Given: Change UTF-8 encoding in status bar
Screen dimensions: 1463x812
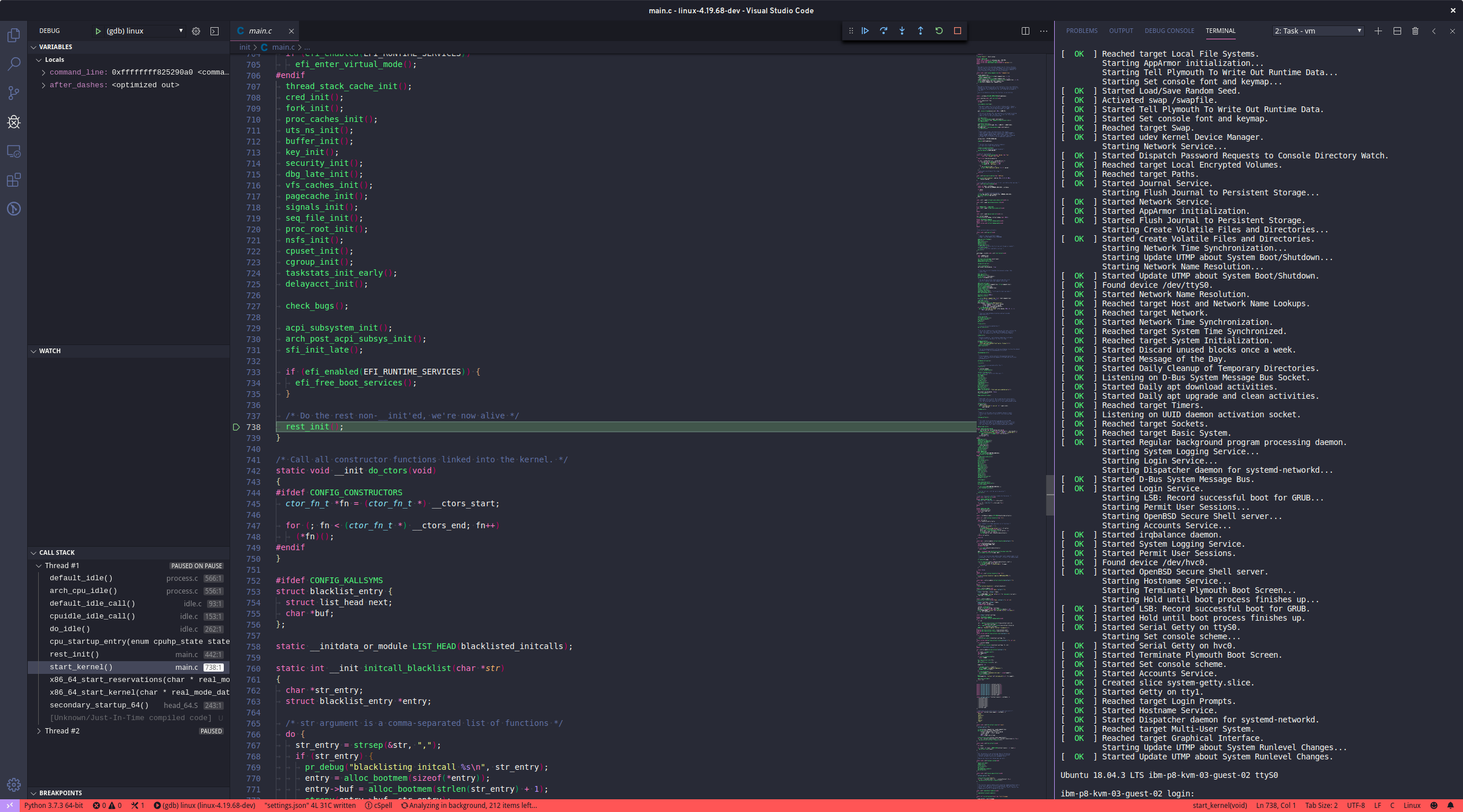Looking at the screenshot, I should (1355, 806).
